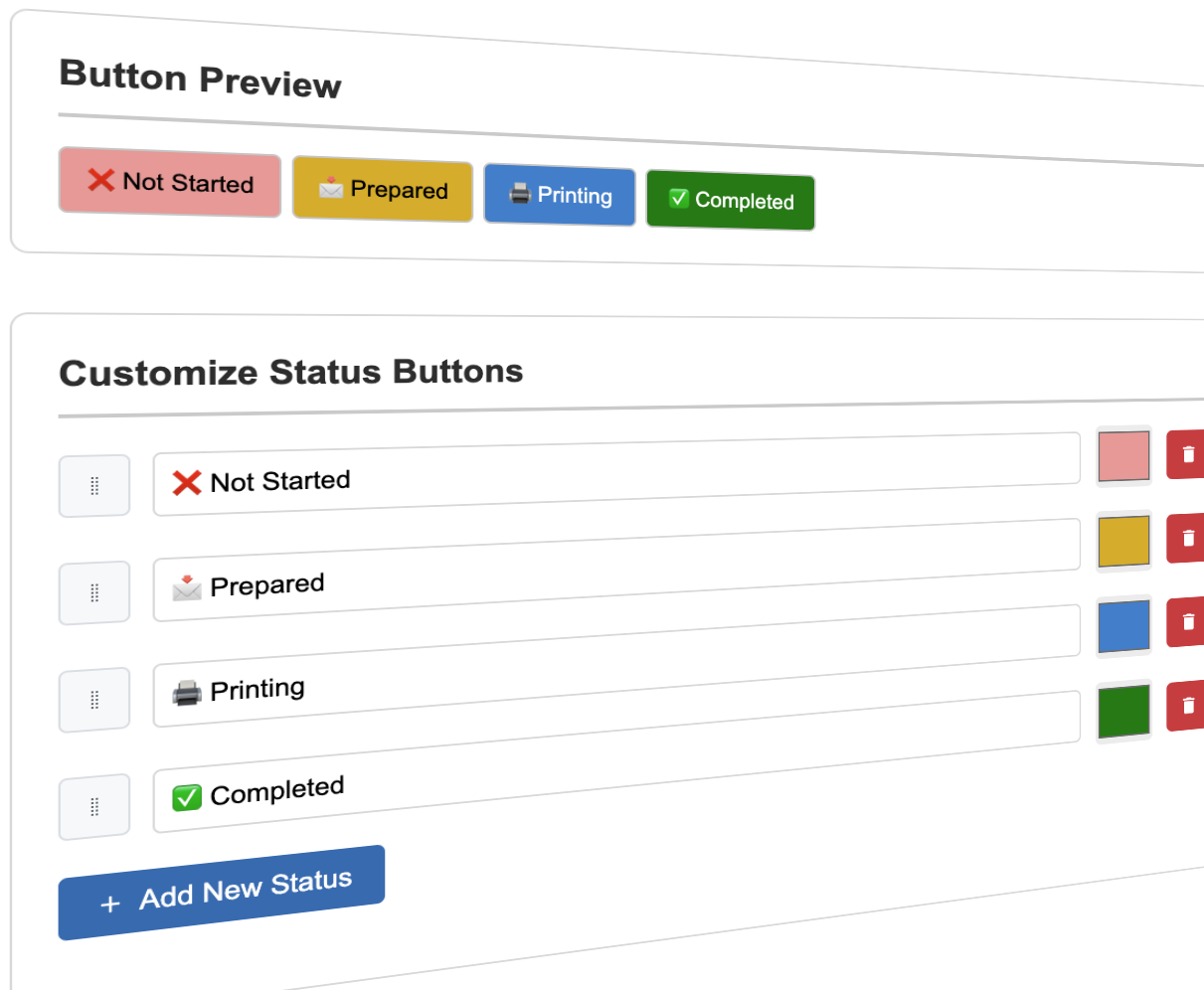Open the pink color swatch for Not Started
Image resolution: width=1204 pixels, height=990 pixels.
(1123, 455)
